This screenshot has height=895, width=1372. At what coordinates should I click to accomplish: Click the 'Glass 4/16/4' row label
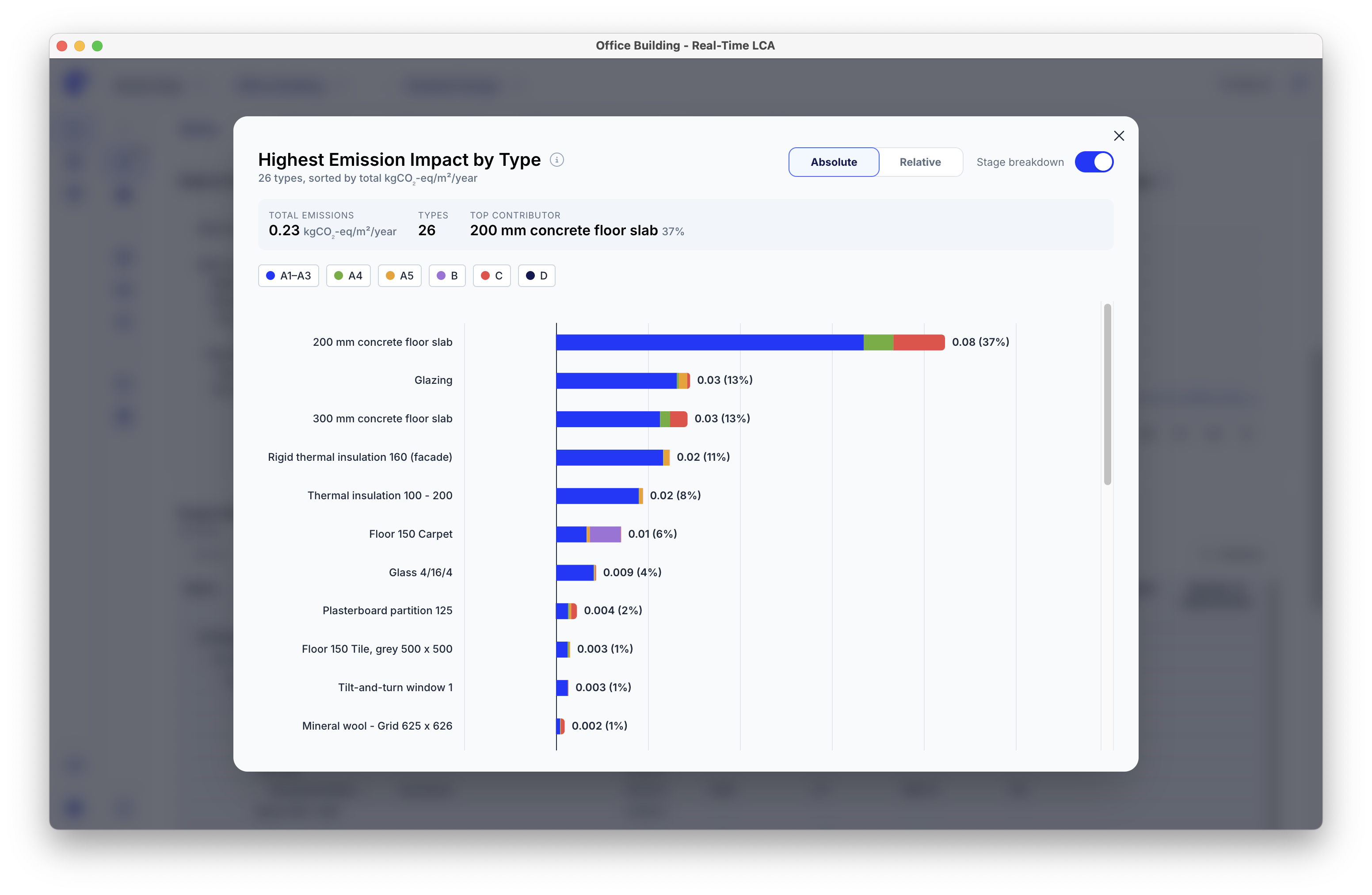pyautogui.click(x=421, y=572)
